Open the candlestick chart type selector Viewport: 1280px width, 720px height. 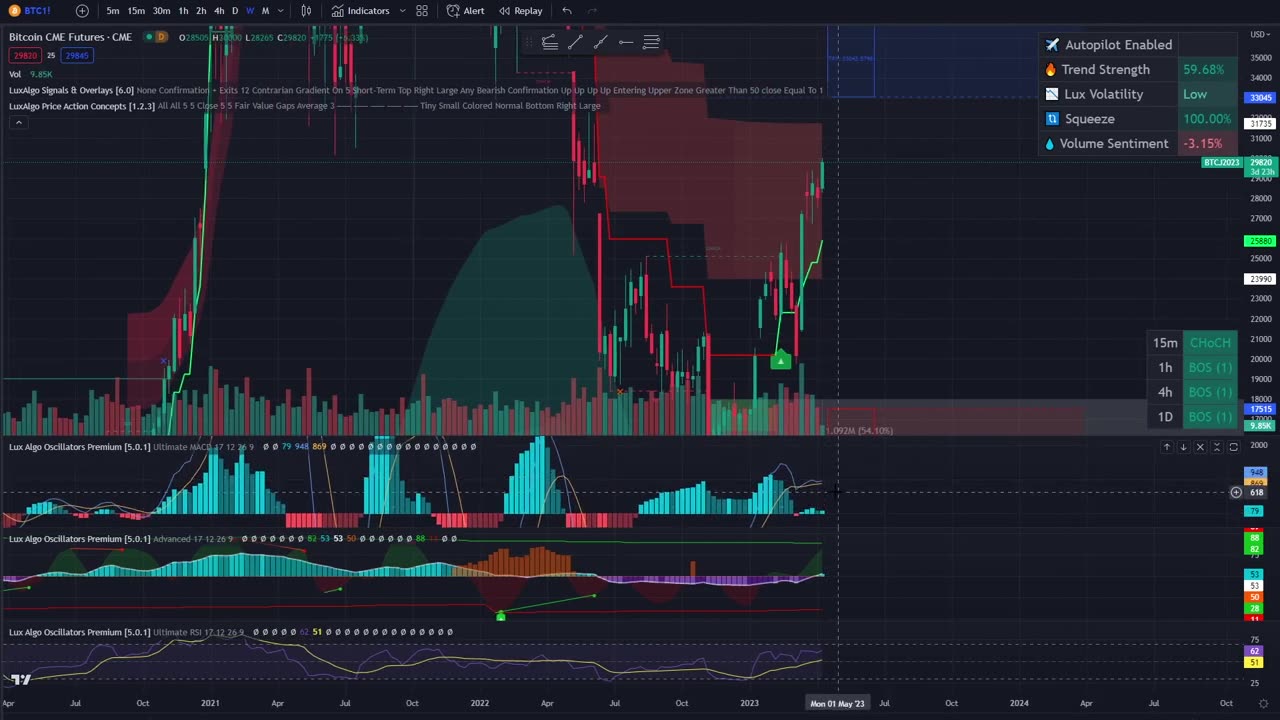(306, 11)
